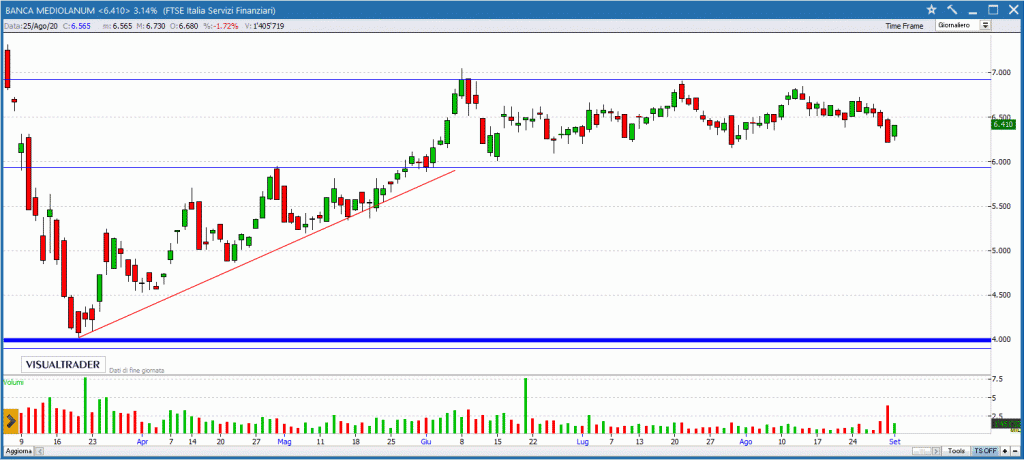Screen dimensions: 1024x460
Task: Click the 5.500 price axis label
Action: 1002,206
